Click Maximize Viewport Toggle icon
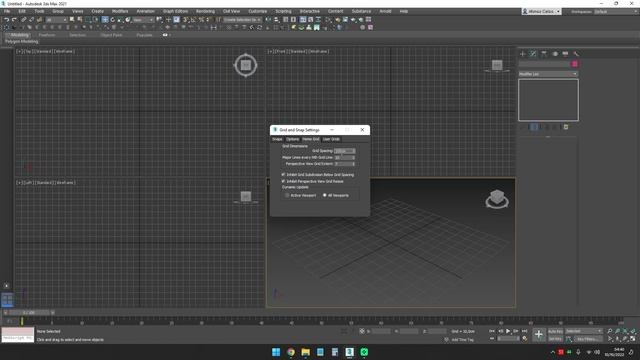 coord(633,339)
